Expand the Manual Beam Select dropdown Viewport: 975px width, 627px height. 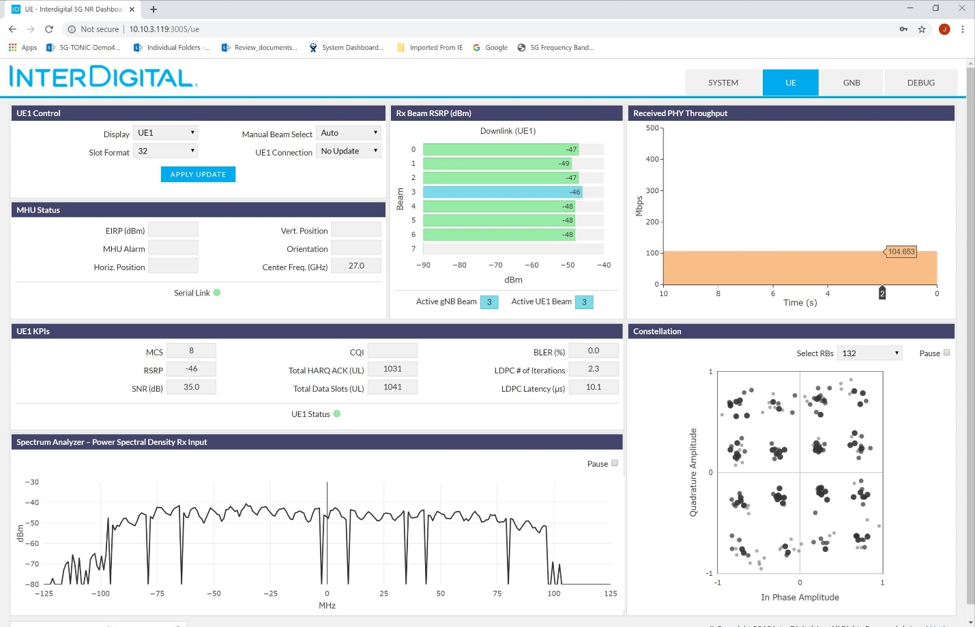pyautogui.click(x=348, y=133)
